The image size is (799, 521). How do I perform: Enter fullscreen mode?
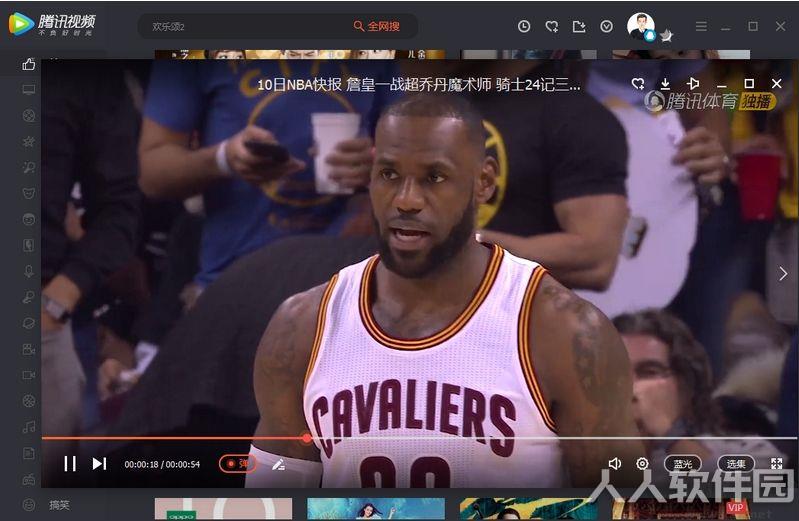tap(777, 463)
